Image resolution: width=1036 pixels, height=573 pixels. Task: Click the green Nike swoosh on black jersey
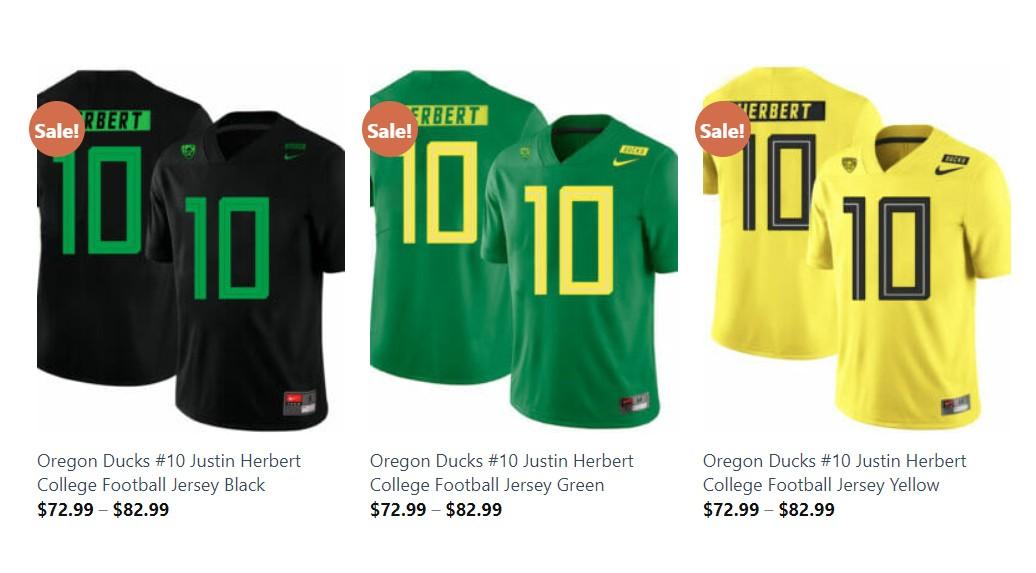293,155
